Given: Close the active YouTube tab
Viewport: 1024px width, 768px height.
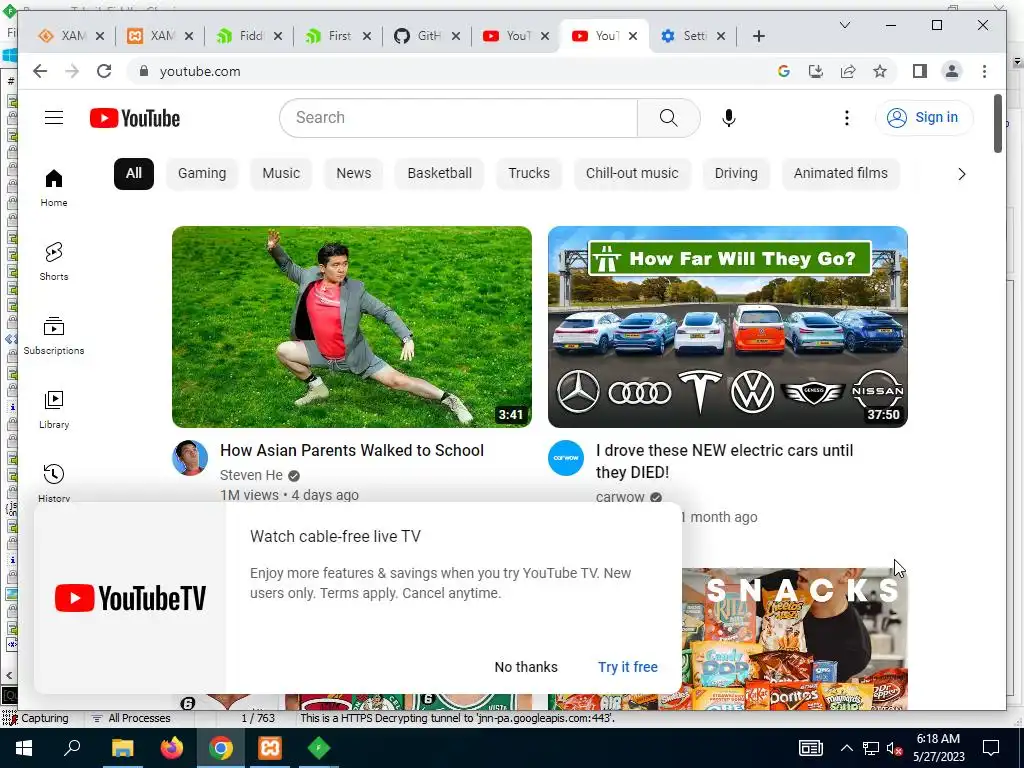Looking at the screenshot, I should click(632, 36).
